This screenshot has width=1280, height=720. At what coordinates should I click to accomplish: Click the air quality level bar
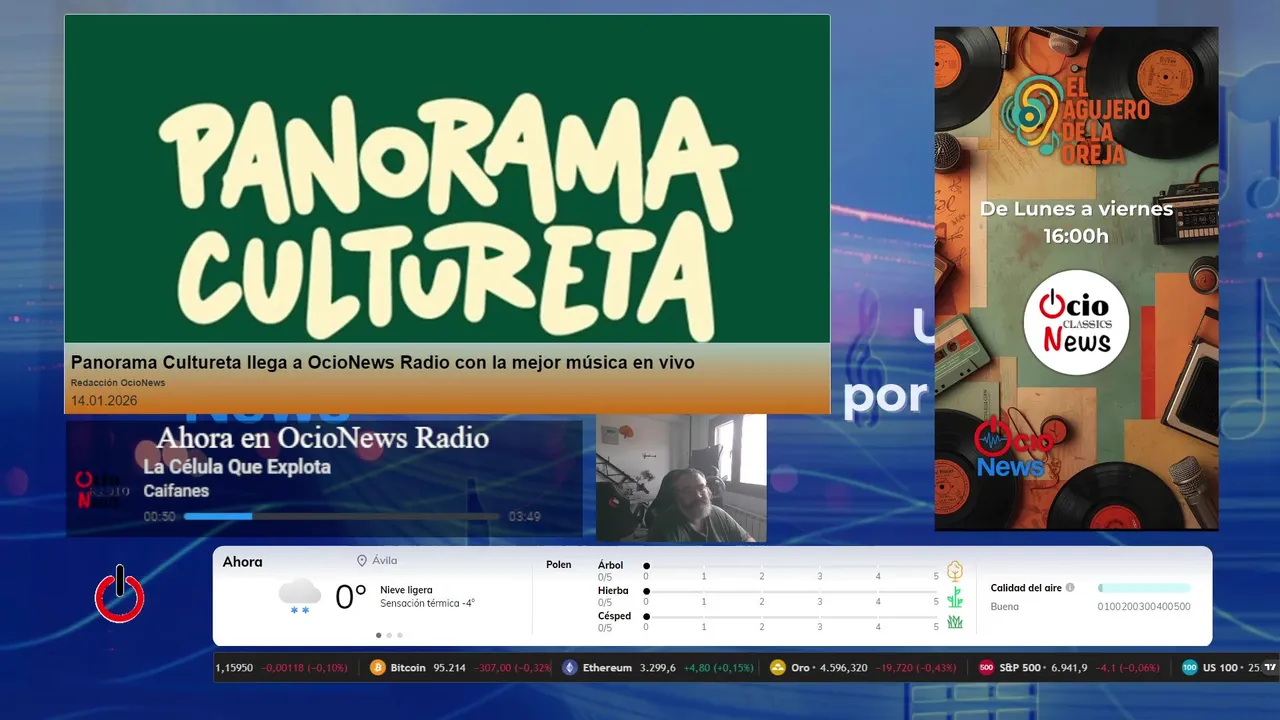click(x=1144, y=588)
